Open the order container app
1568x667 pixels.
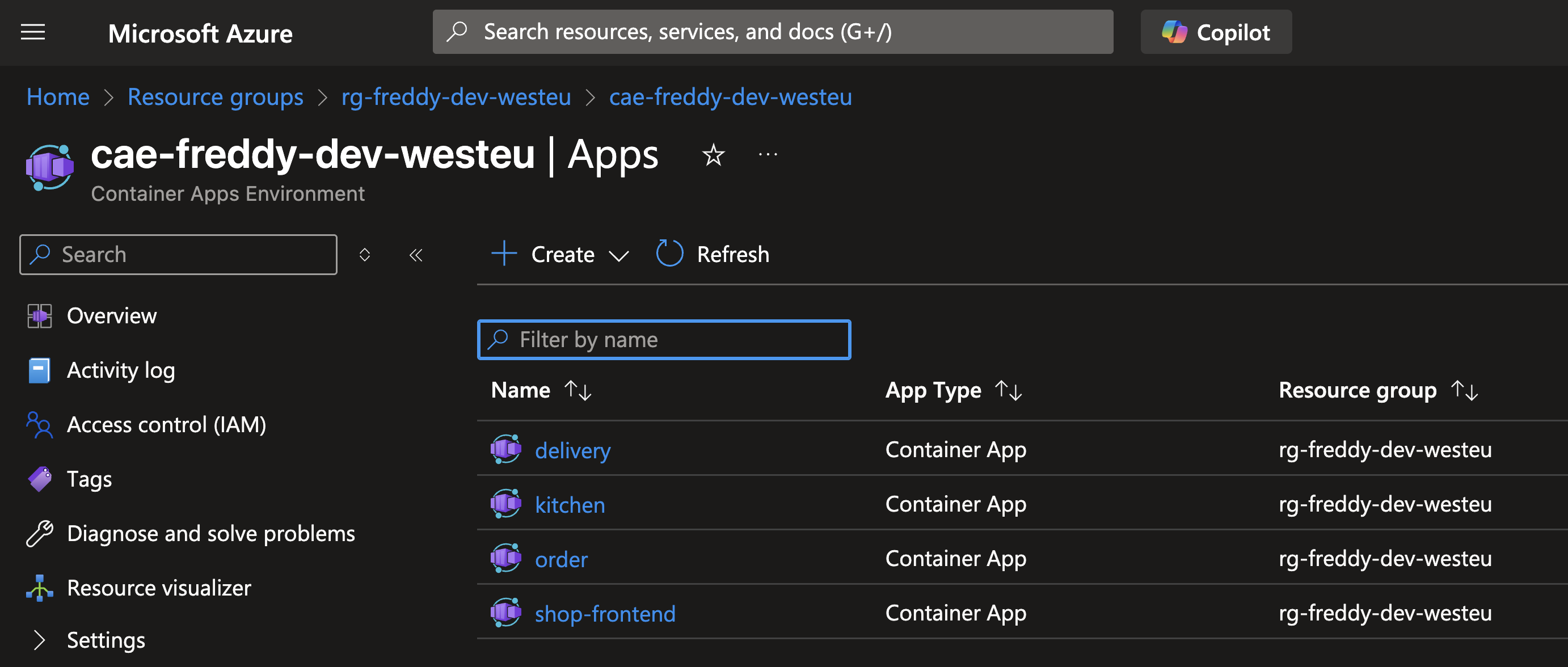561,559
